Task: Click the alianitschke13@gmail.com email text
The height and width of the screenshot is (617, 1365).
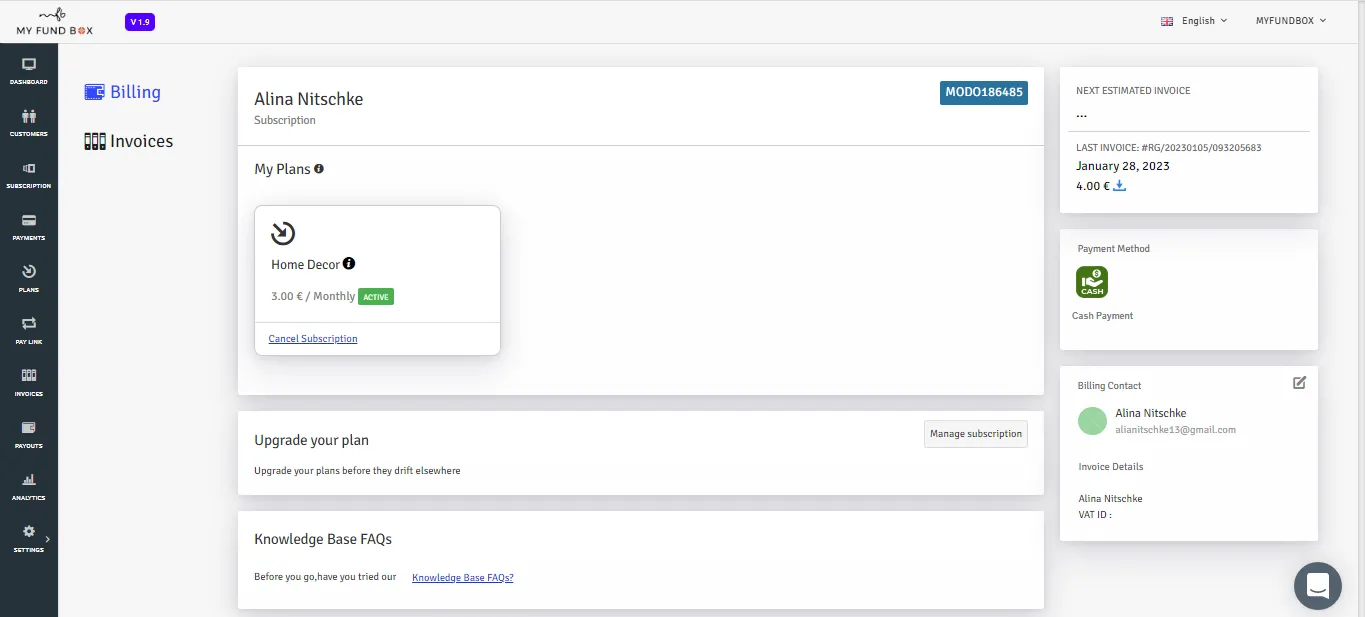Action: pos(1176,430)
